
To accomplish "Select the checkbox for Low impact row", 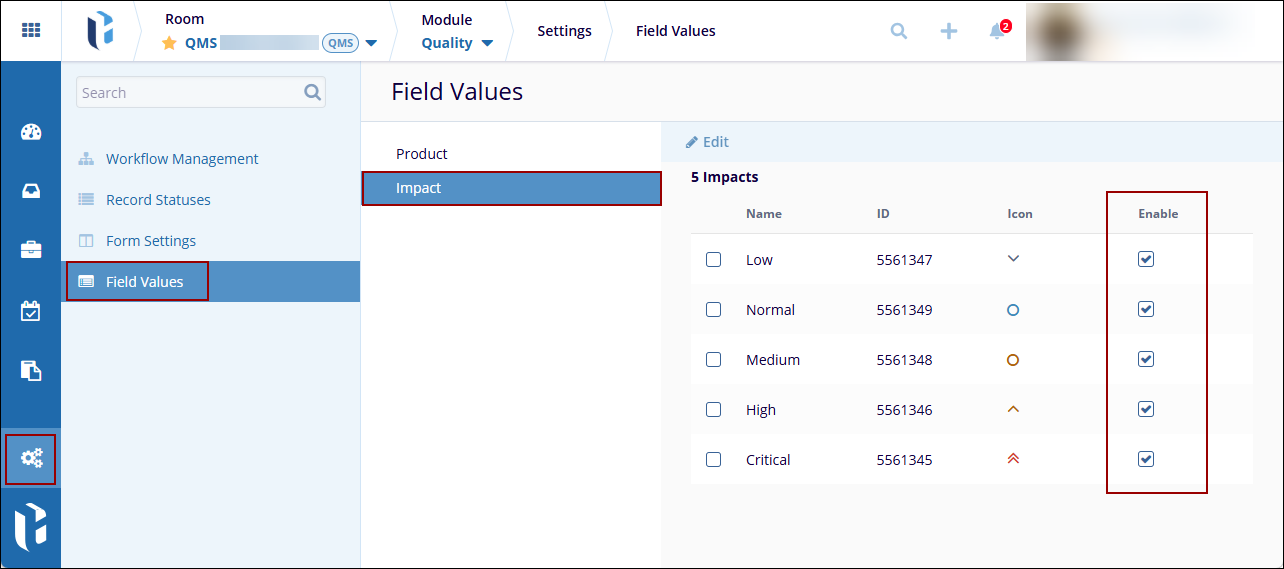I will [713, 260].
